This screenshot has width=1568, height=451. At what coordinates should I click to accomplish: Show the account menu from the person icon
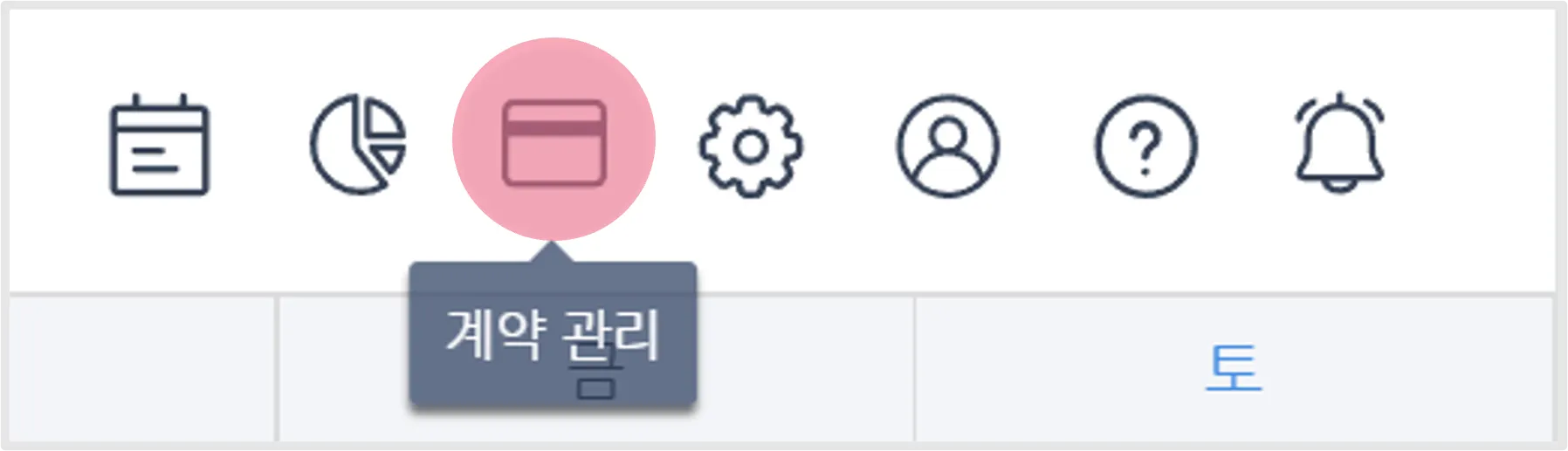pyautogui.click(x=948, y=146)
